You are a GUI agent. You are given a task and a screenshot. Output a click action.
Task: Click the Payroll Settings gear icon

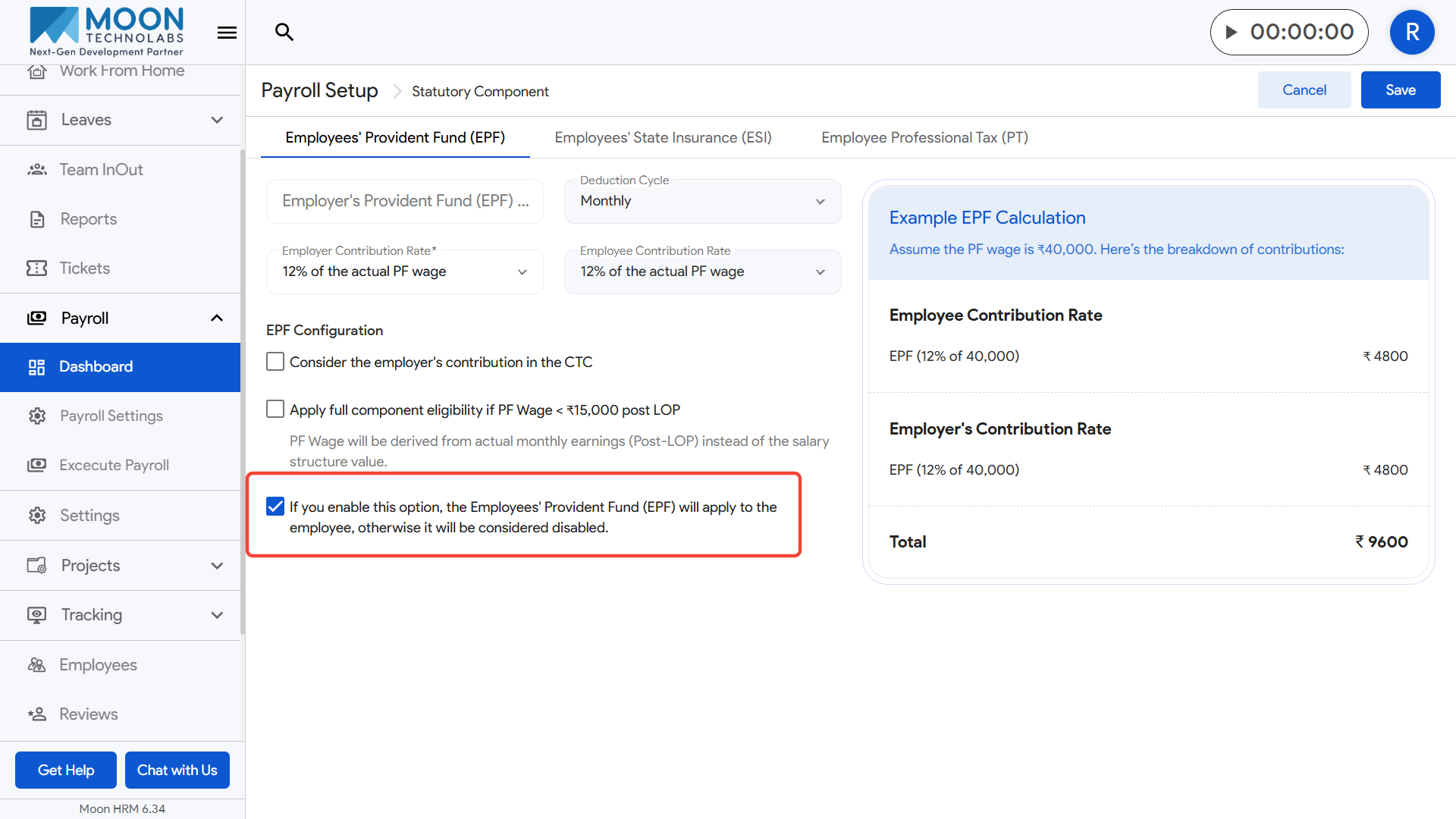click(x=36, y=416)
